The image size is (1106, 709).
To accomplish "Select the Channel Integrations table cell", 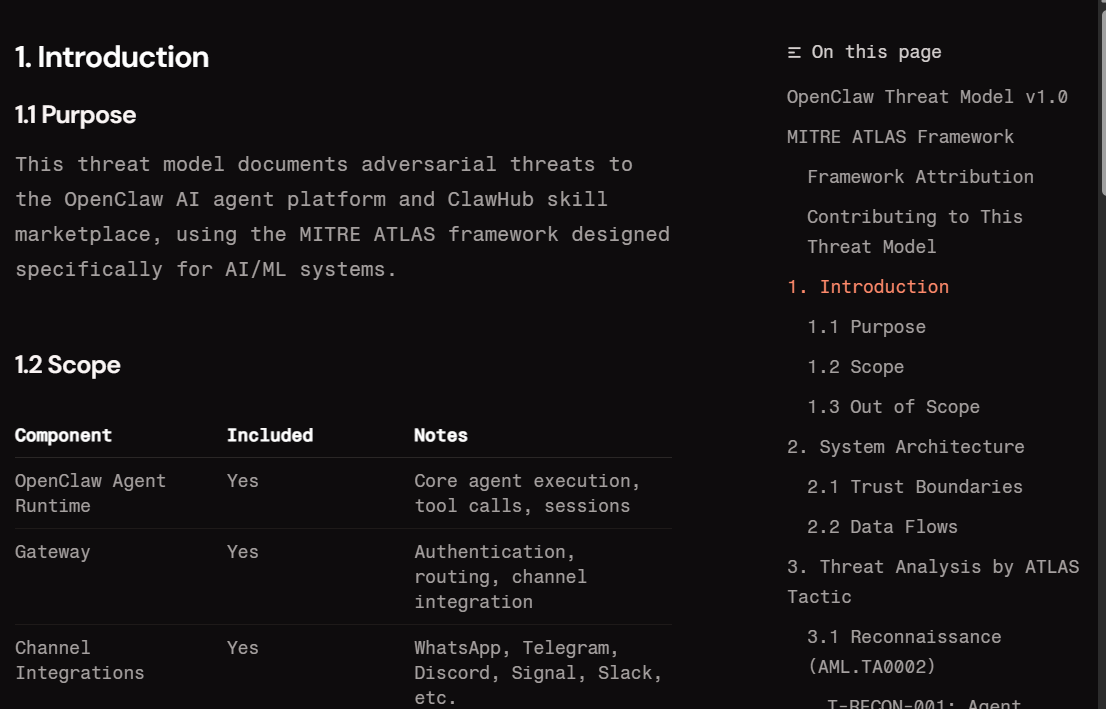I will click(x=79, y=661).
